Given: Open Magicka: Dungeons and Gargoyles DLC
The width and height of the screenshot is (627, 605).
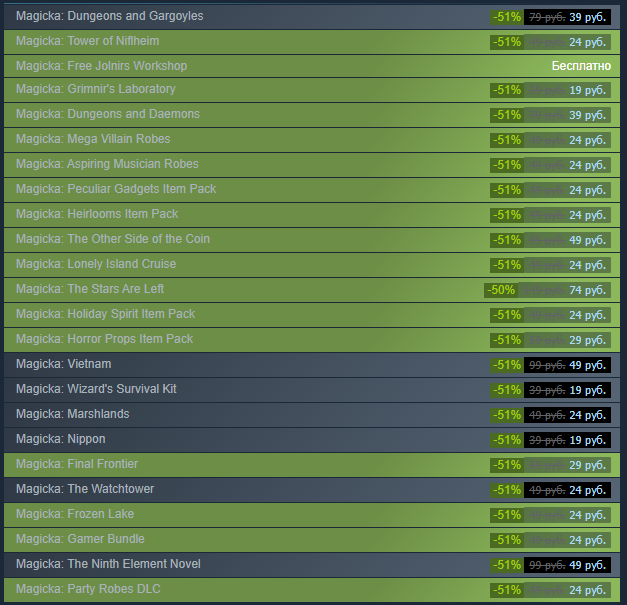Looking at the screenshot, I should click(x=312, y=17).
